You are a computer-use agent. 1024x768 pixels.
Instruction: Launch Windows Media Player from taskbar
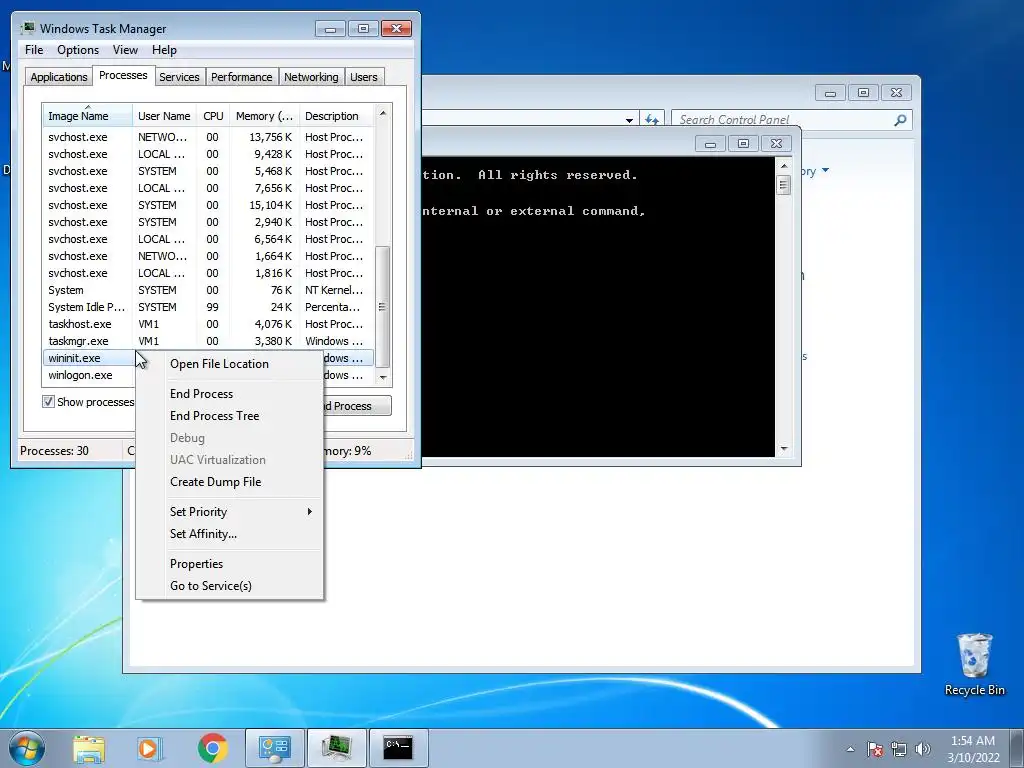(x=150, y=748)
